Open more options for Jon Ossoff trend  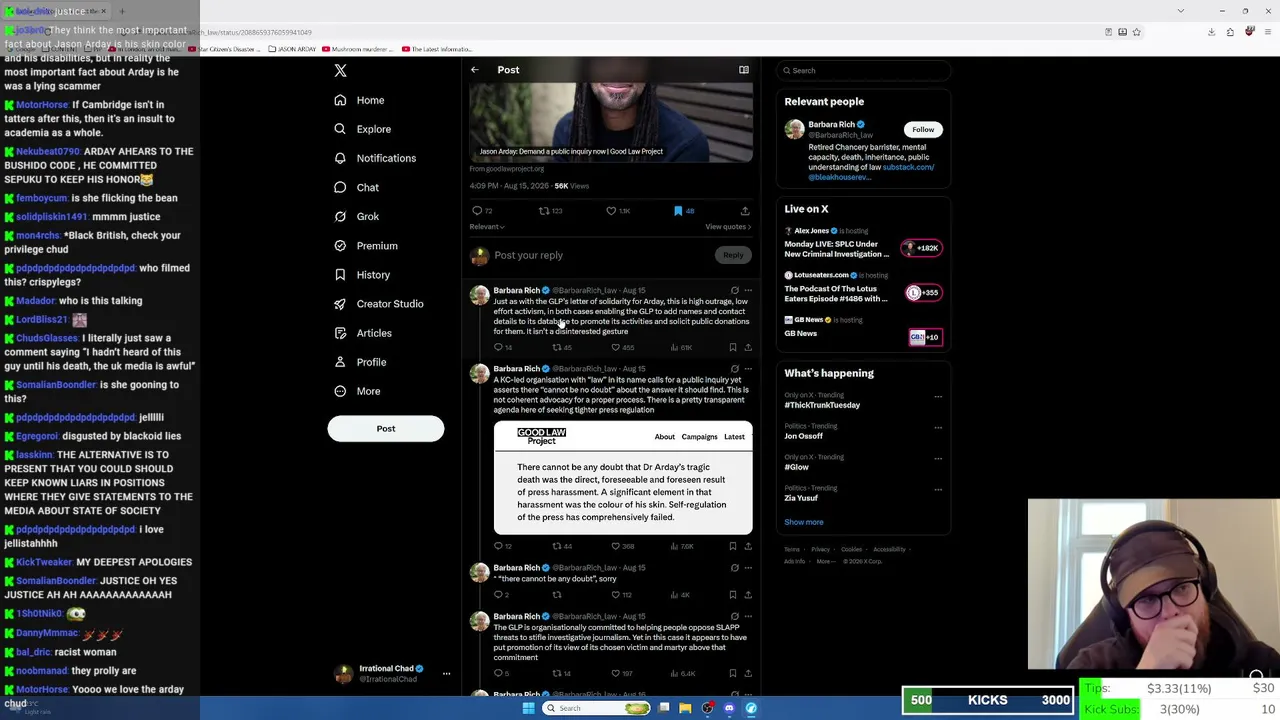938,427
